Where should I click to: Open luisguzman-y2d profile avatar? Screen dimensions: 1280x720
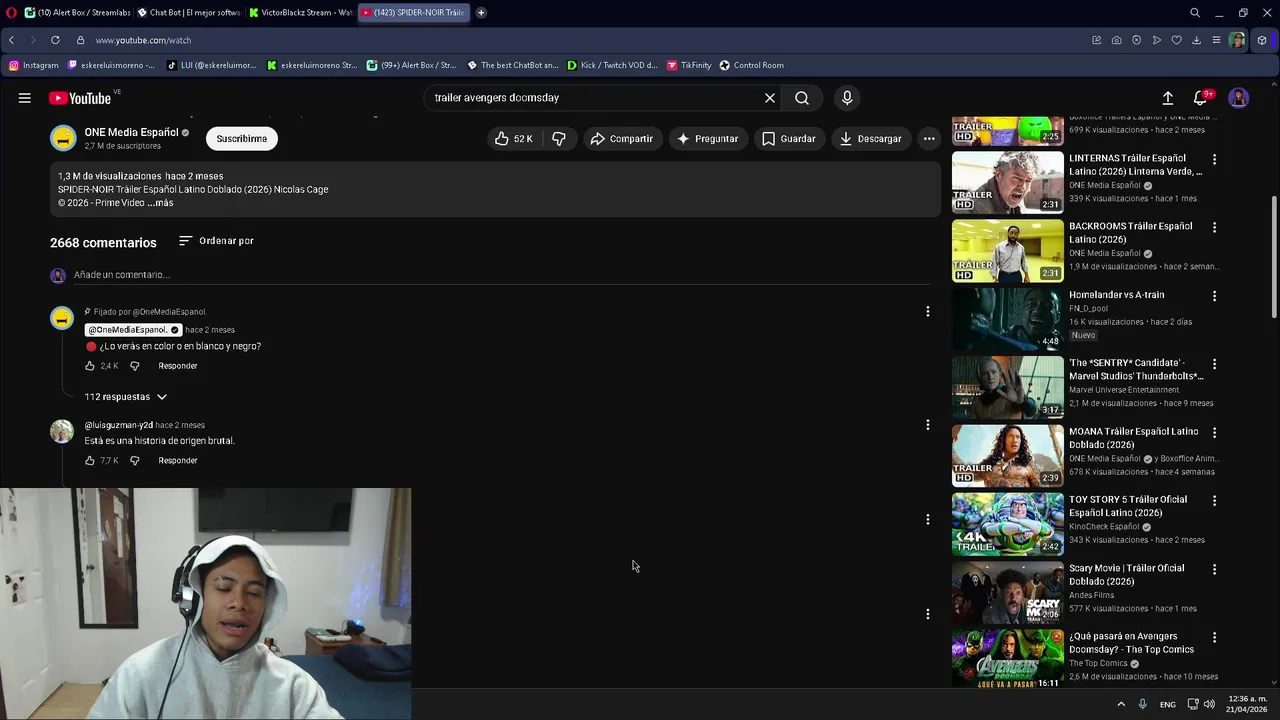pos(62,431)
